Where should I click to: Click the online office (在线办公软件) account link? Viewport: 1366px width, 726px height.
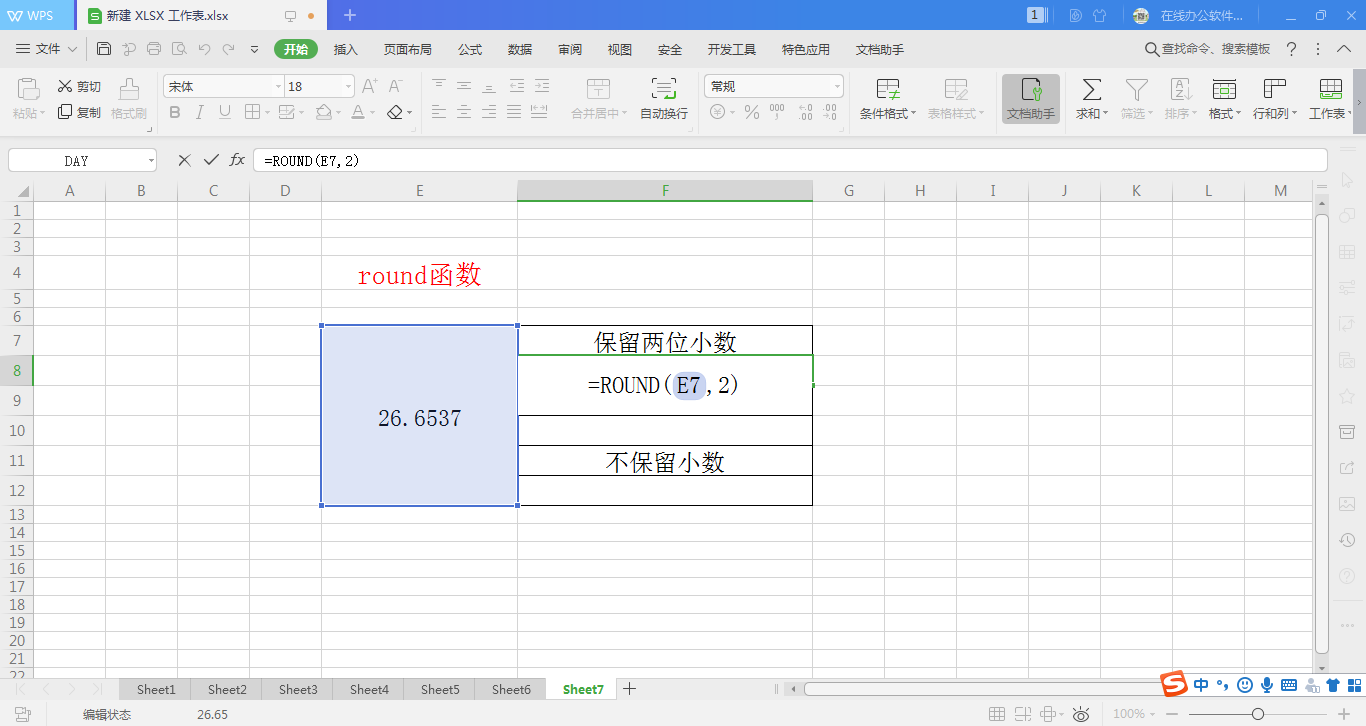pos(1201,15)
